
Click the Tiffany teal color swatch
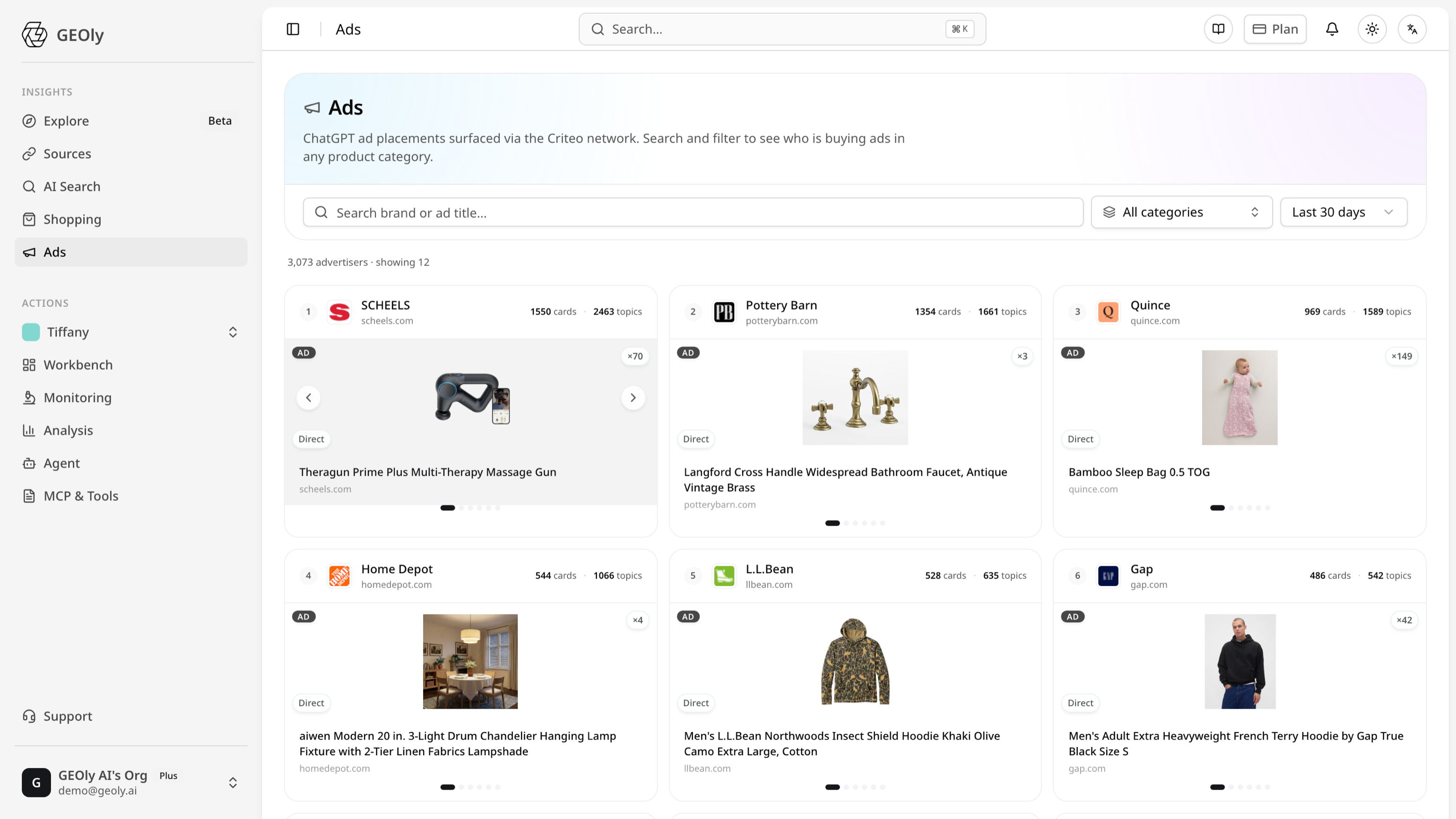click(x=31, y=332)
